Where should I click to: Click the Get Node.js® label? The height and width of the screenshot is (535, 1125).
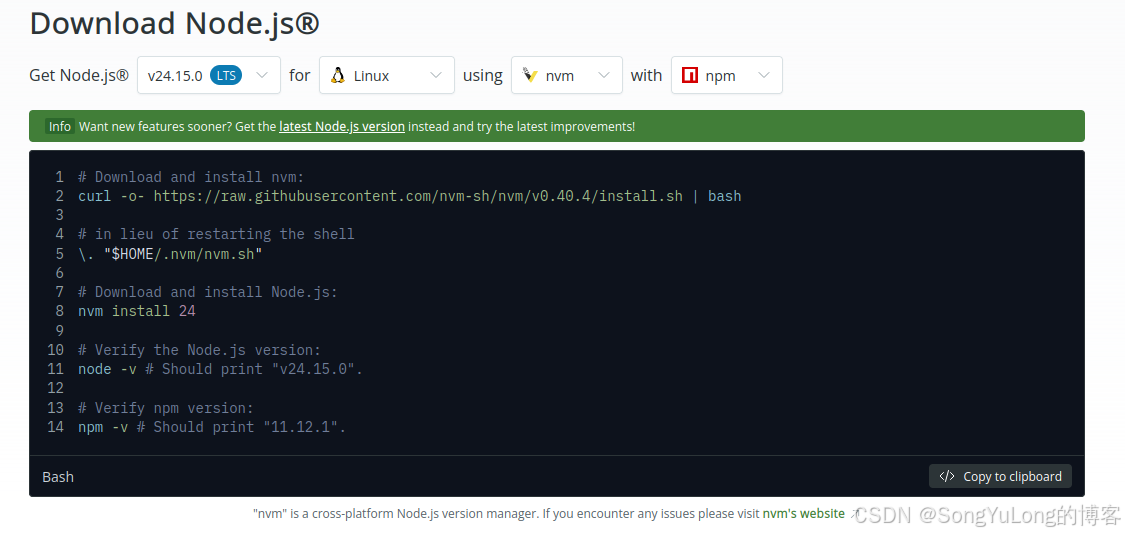(79, 75)
